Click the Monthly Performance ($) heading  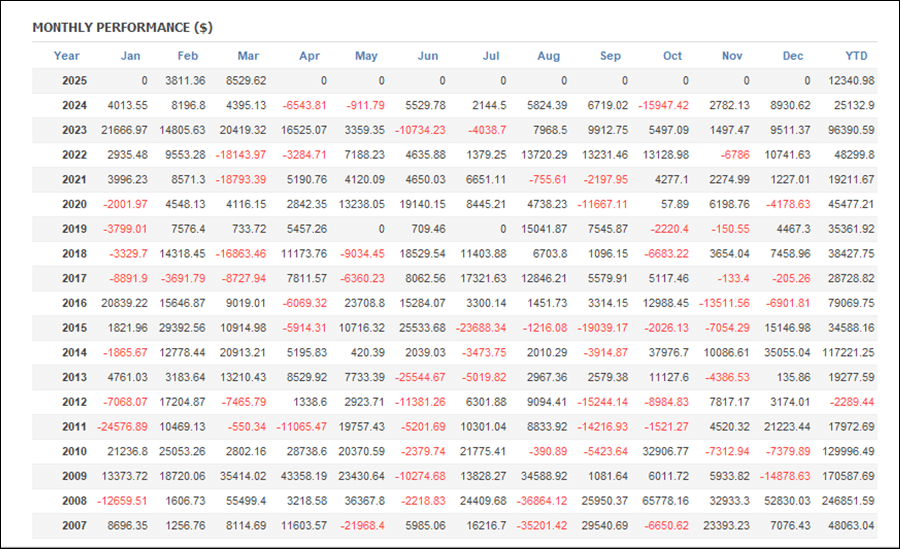[122, 28]
